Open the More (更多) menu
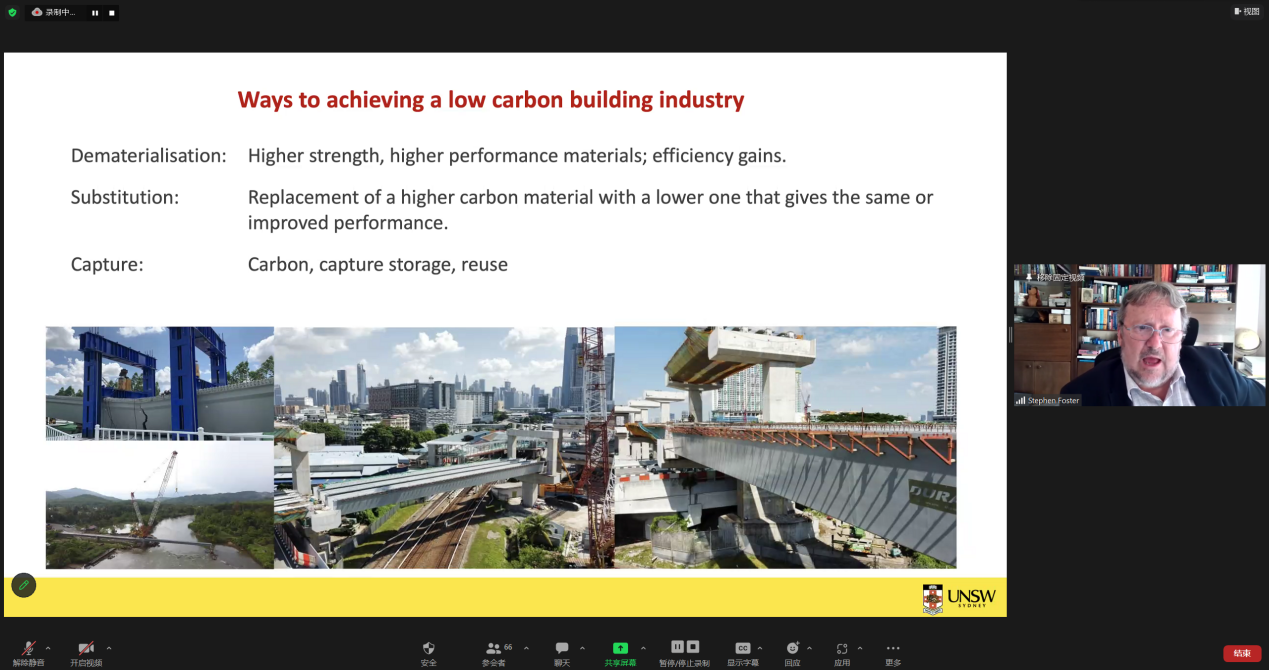 [893, 648]
